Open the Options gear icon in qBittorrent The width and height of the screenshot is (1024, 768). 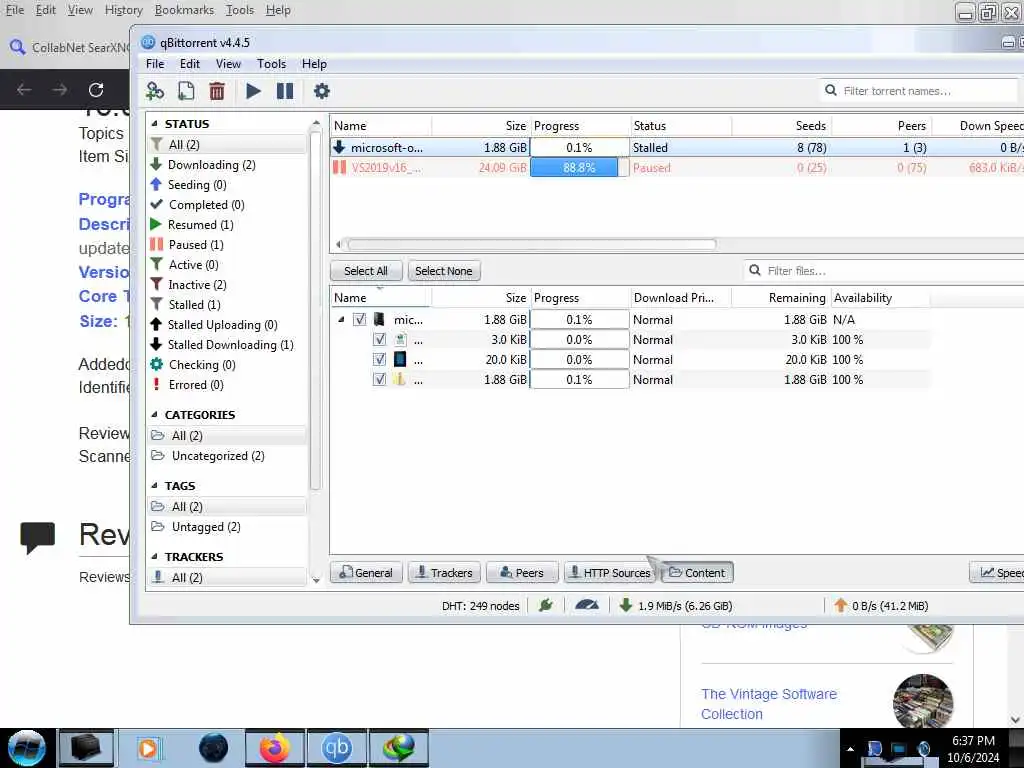321,91
